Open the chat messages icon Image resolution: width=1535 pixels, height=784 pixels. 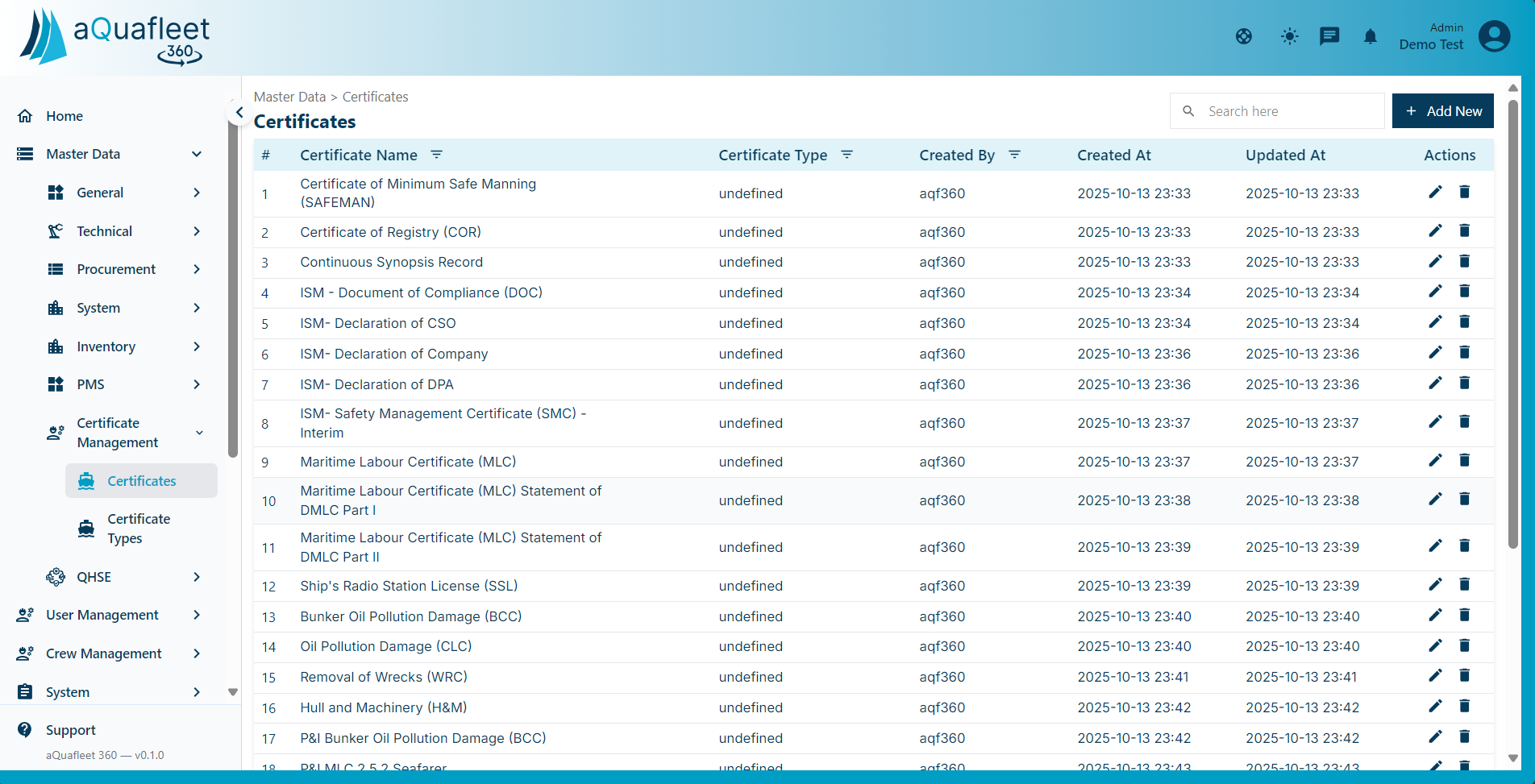(x=1329, y=36)
